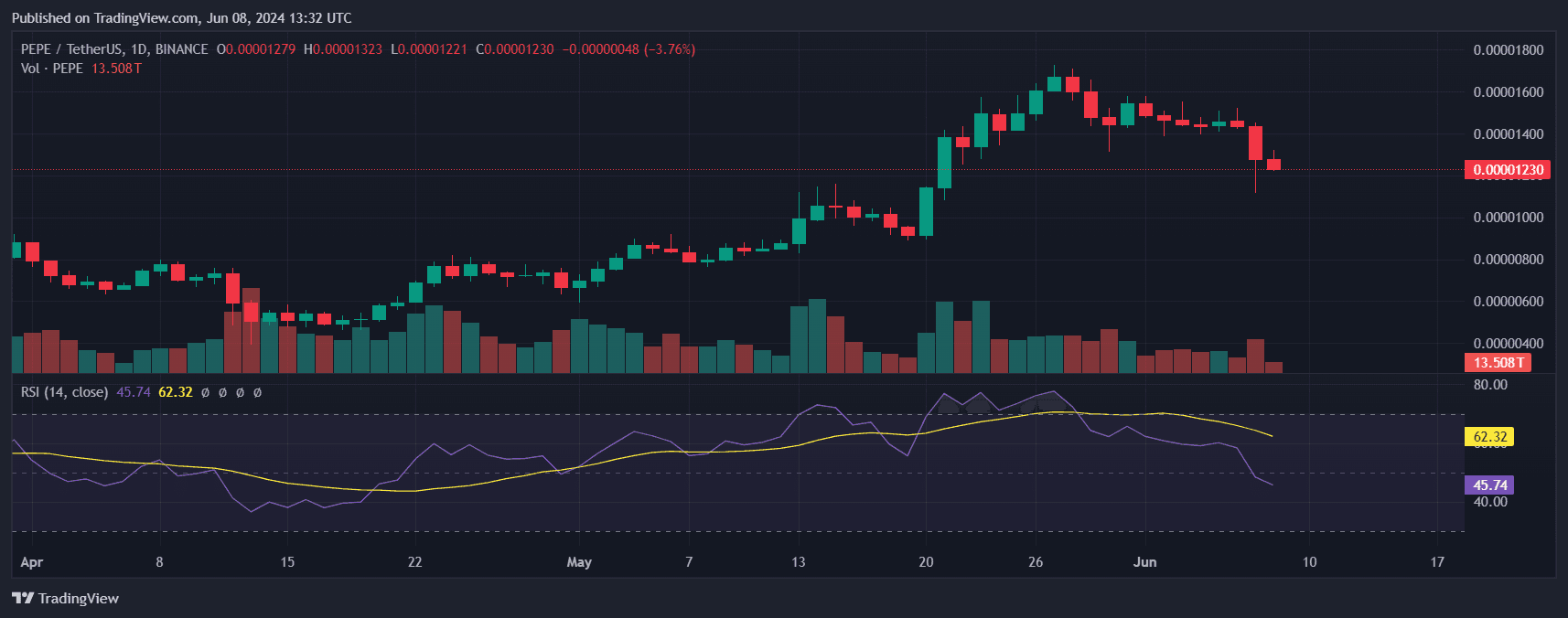Click the open price value O0.00001279
Screen dimensions: 1568x618
(256, 49)
